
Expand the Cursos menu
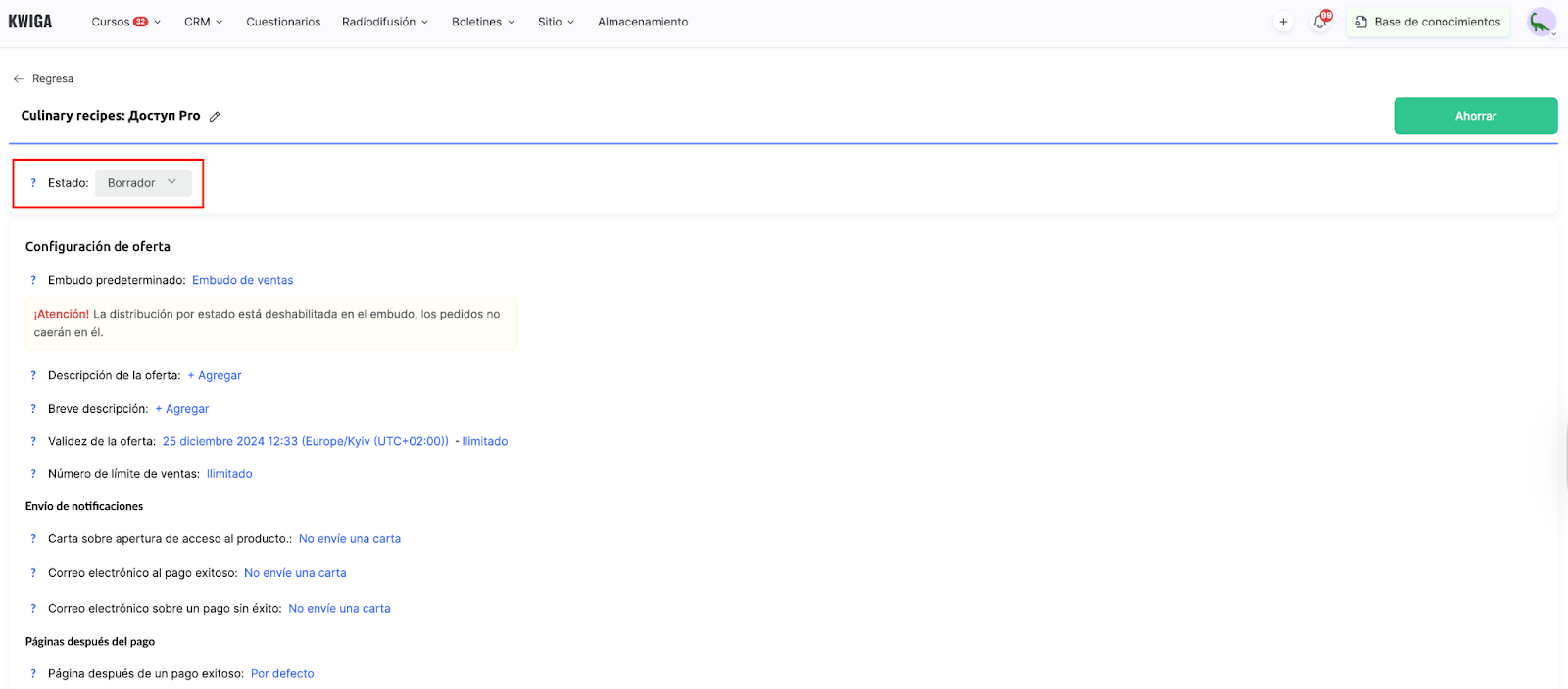tap(125, 22)
